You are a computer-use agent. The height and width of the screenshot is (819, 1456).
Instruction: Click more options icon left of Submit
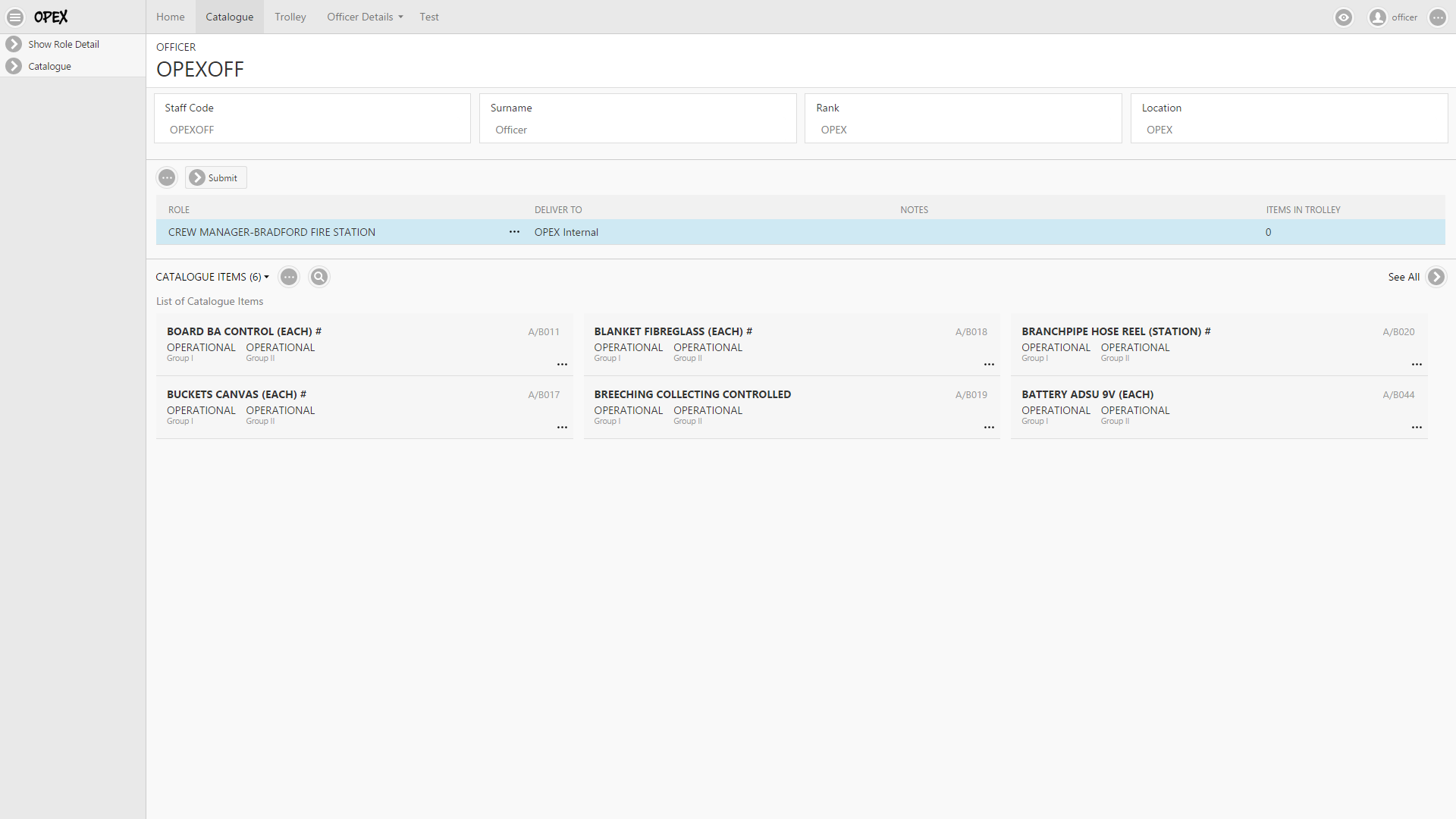(167, 177)
